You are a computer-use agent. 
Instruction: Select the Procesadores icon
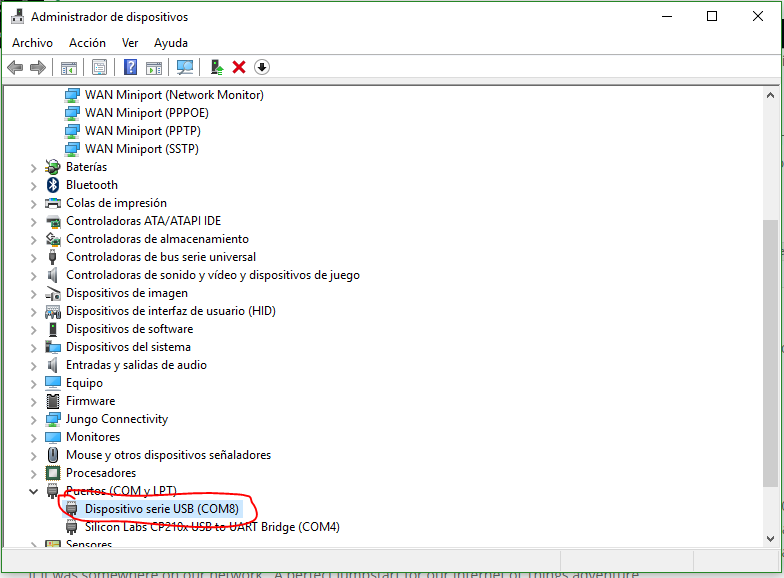52,473
